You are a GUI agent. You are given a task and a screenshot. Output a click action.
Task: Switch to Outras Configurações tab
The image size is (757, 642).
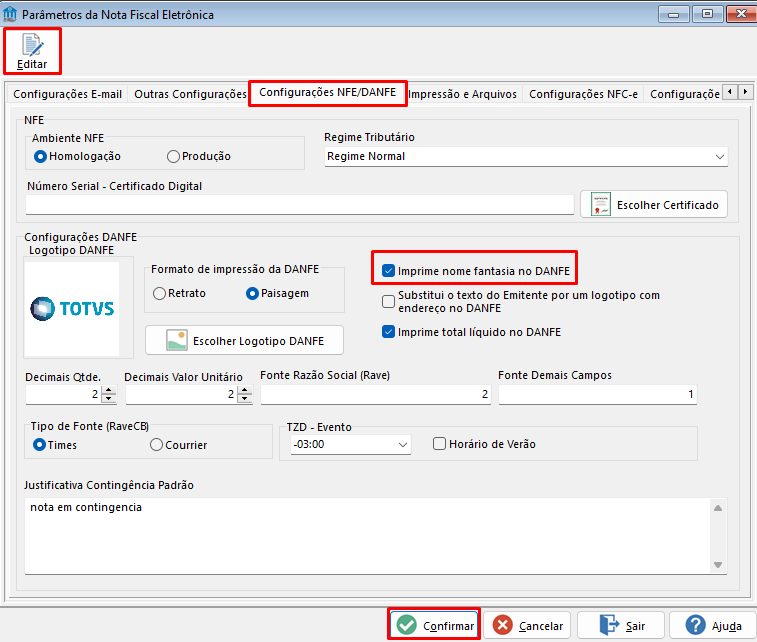coord(190,94)
